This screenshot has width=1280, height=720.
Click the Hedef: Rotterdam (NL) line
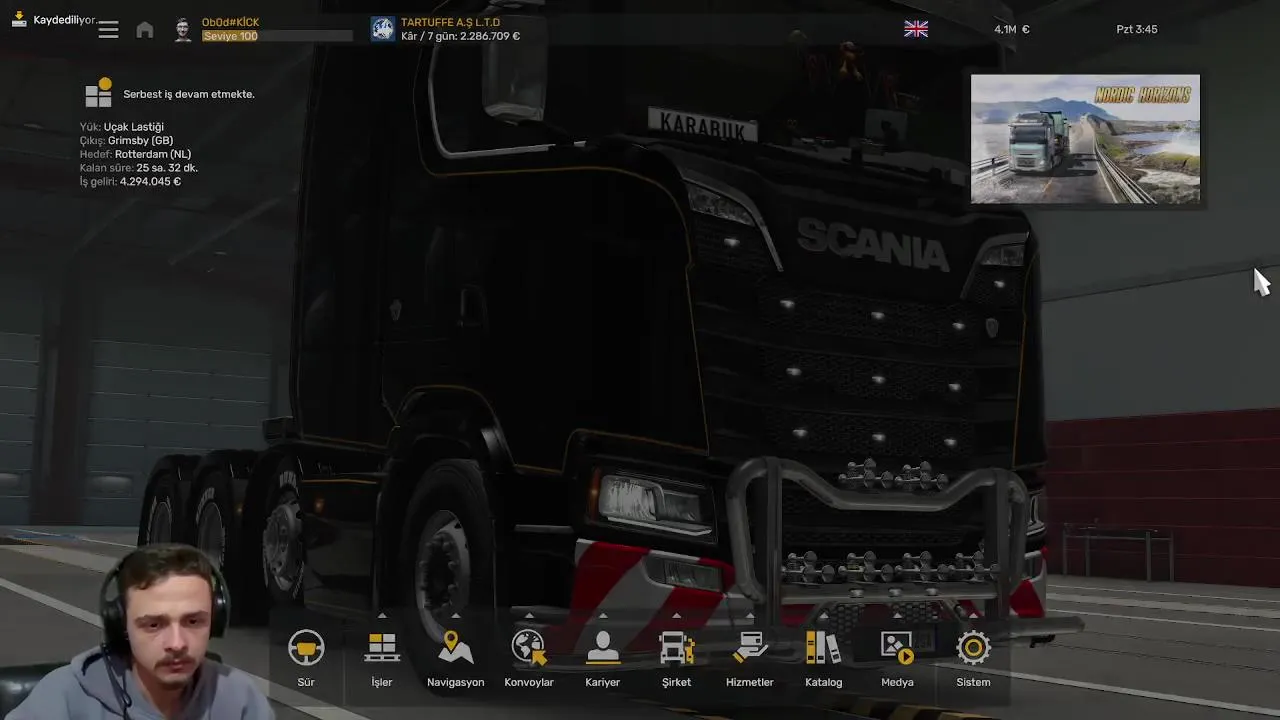pos(135,155)
